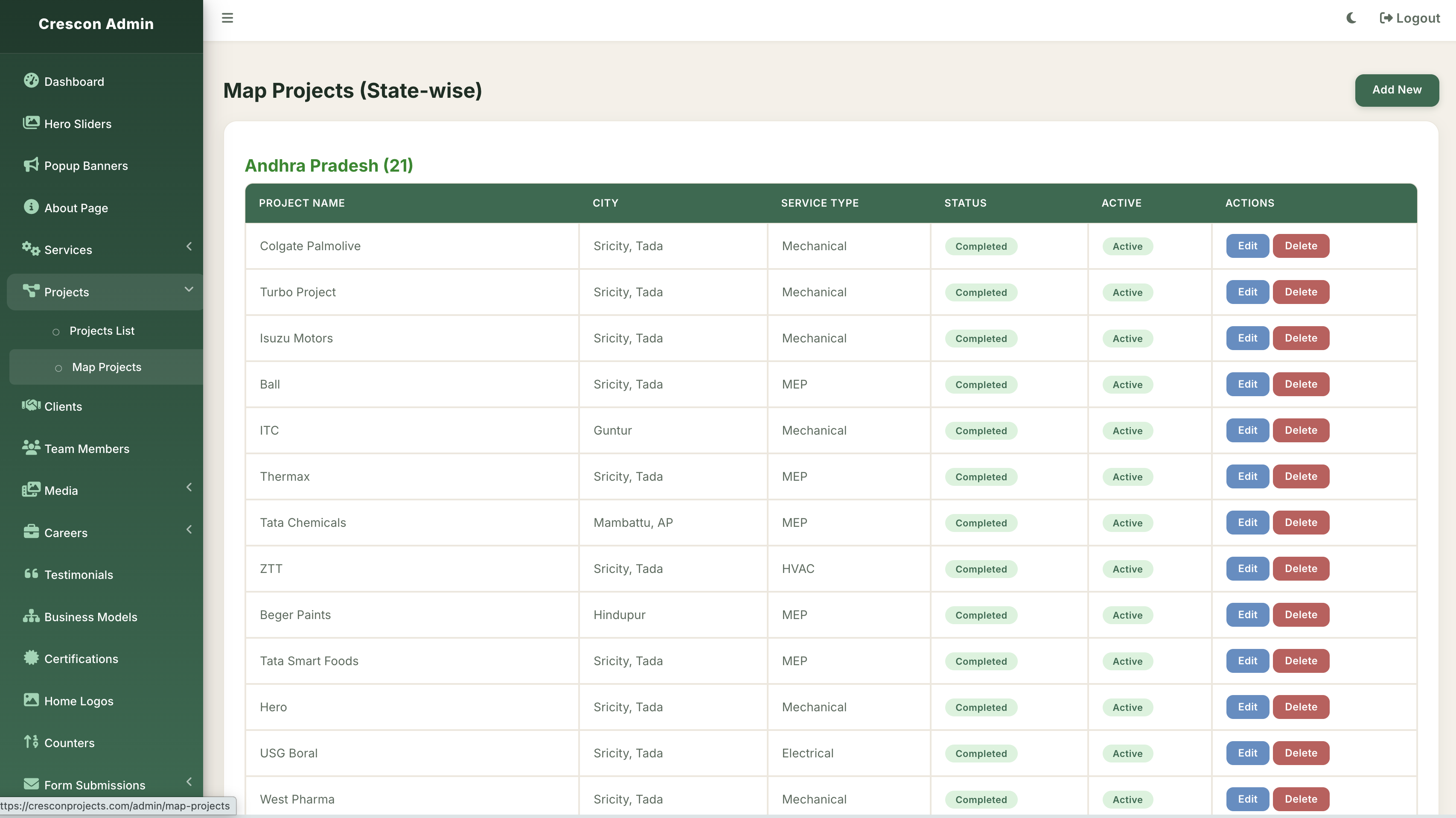
Task: Click the West Pharma project name
Action: [x=297, y=799]
